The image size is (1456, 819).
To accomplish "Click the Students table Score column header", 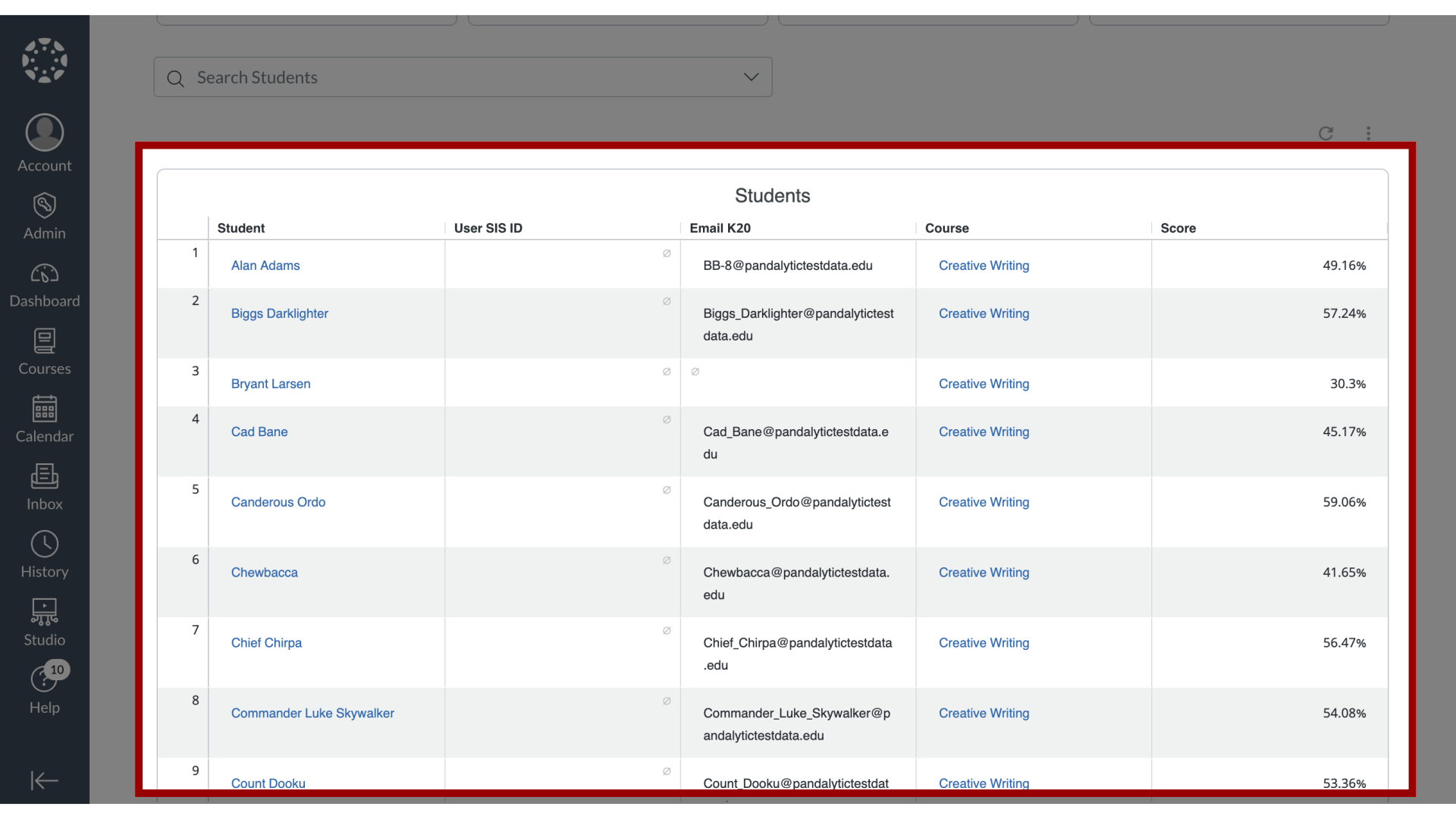I will point(1178,228).
